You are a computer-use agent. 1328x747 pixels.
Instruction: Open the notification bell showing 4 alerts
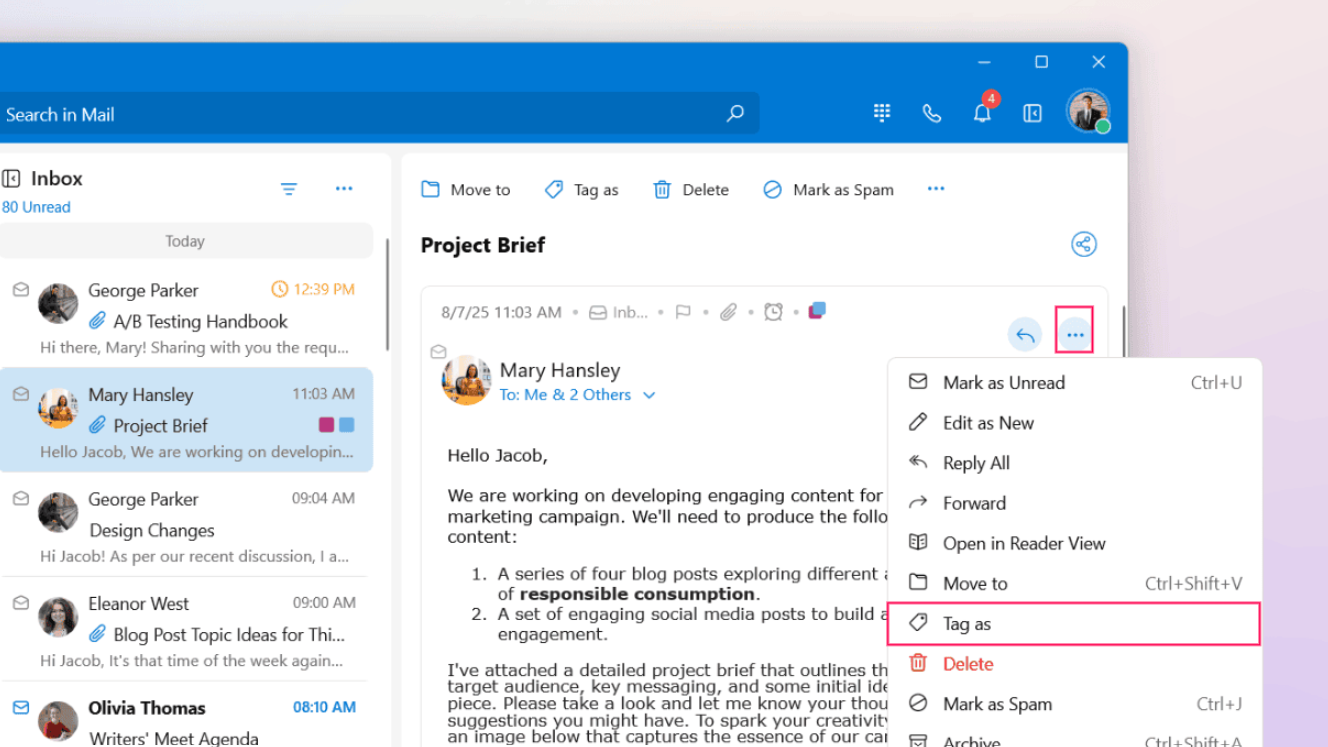[983, 112]
